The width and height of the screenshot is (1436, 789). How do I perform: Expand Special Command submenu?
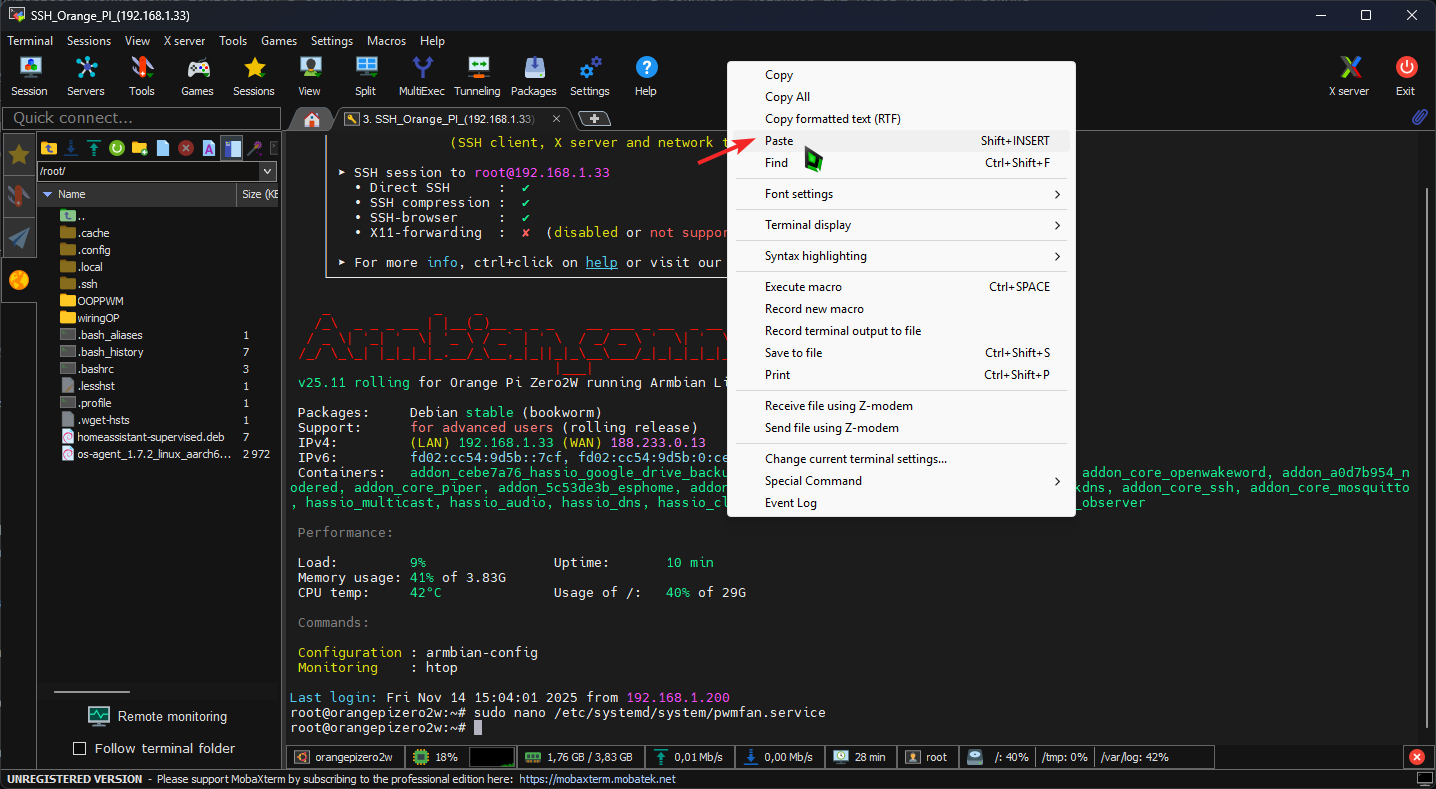(901, 481)
